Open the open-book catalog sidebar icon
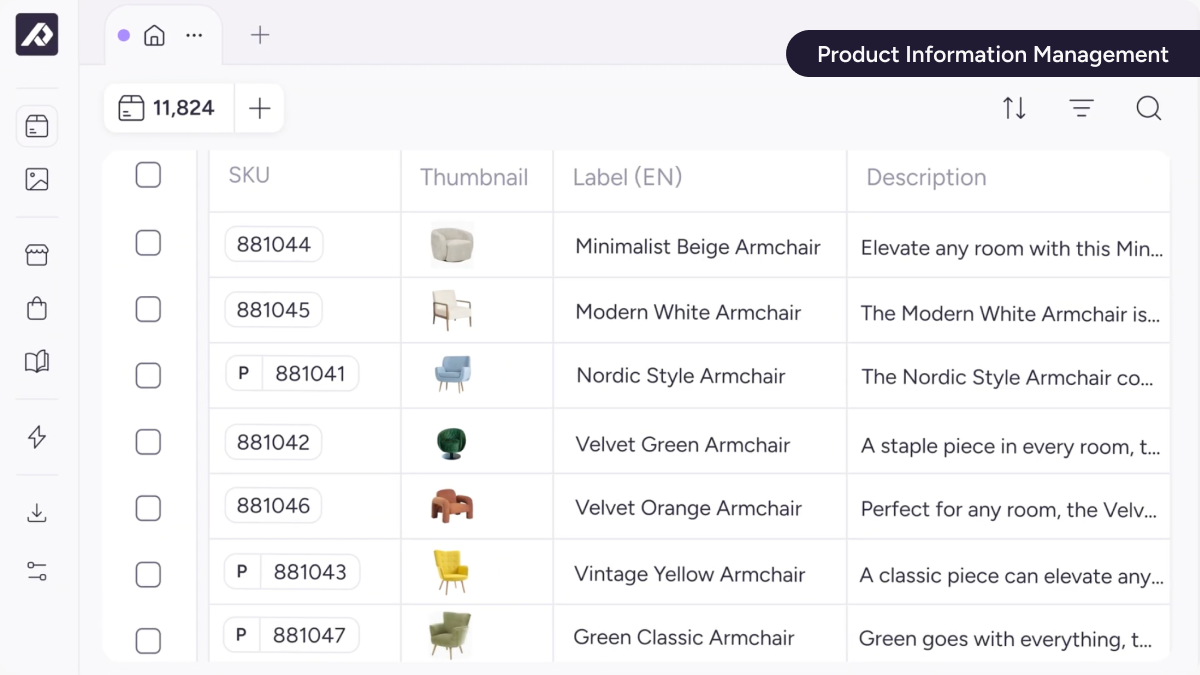 [37, 361]
